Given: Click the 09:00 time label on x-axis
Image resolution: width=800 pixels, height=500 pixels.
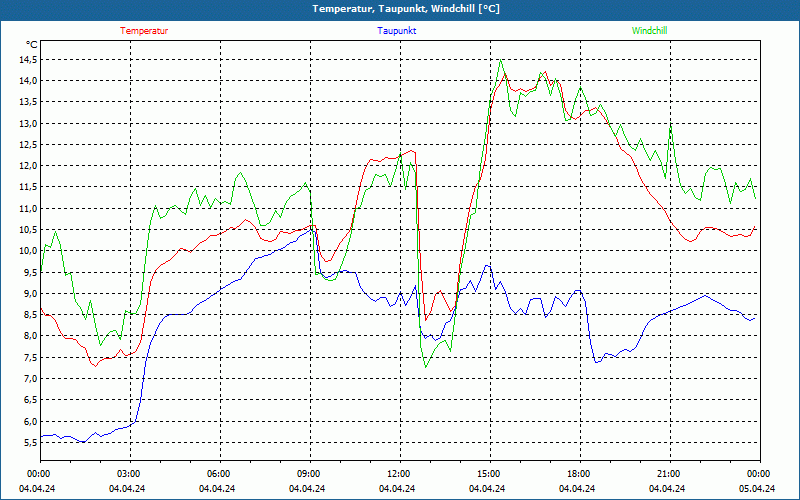Looking at the screenshot, I should pos(309,474).
